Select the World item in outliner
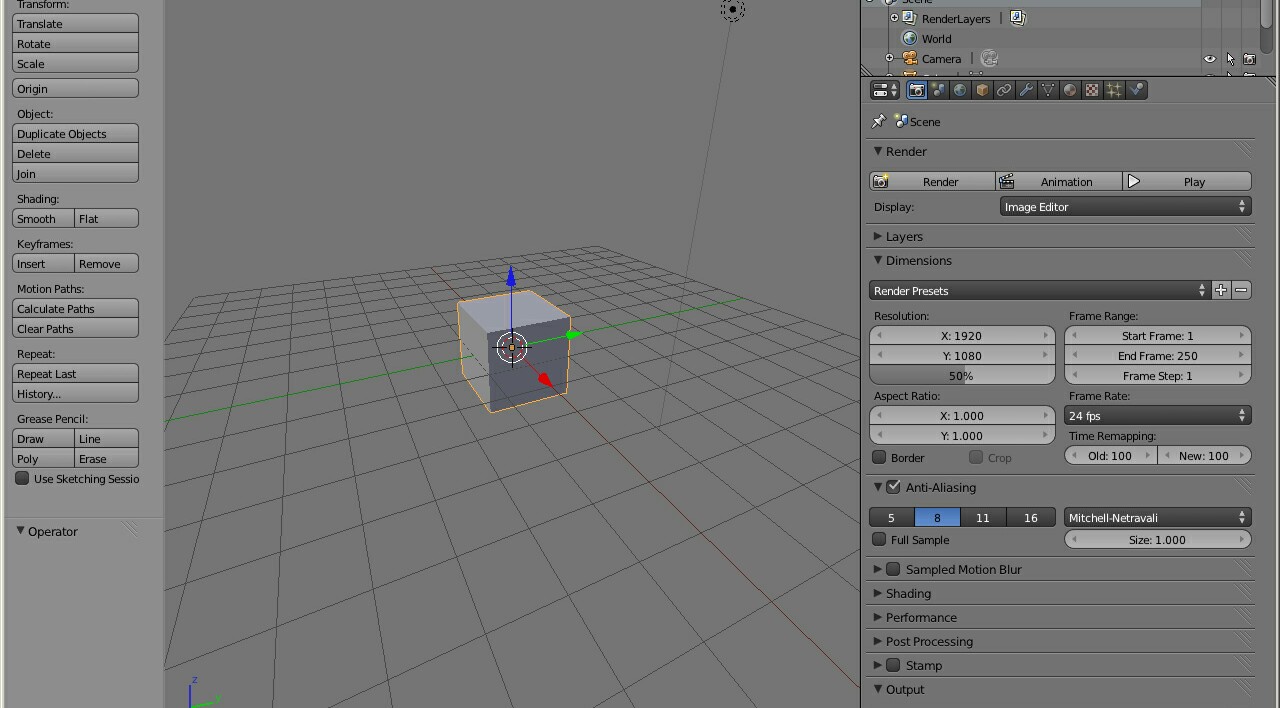 tap(936, 39)
